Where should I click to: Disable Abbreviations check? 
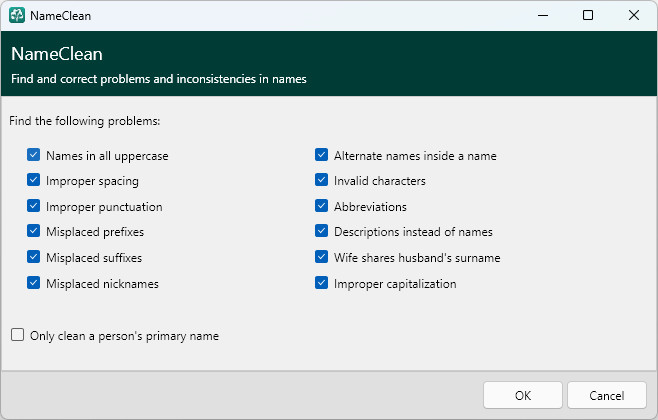pos(321,206)
